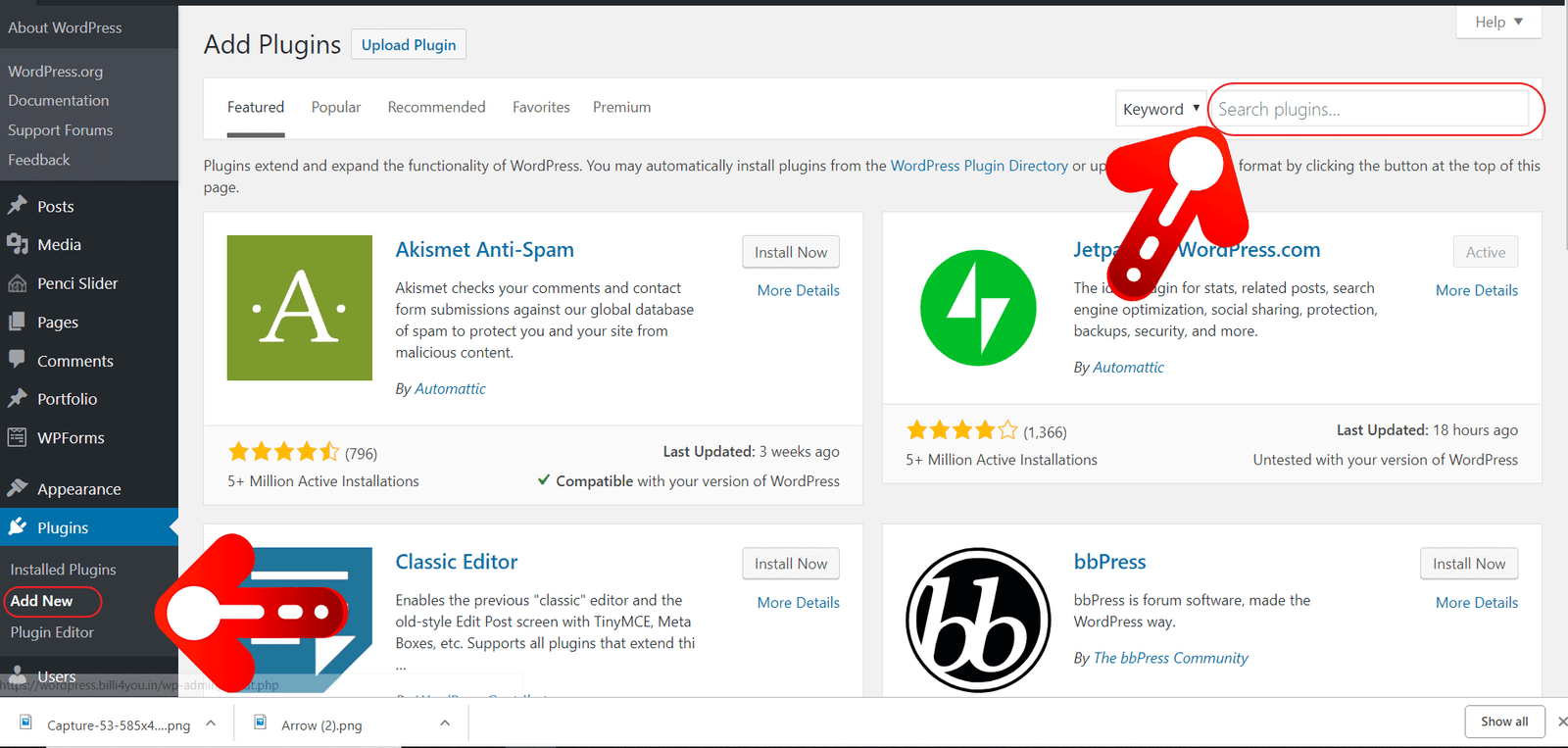Click the Media icon in sidebar
This screenshot has height=748, width=1568.
pos(17,244)
